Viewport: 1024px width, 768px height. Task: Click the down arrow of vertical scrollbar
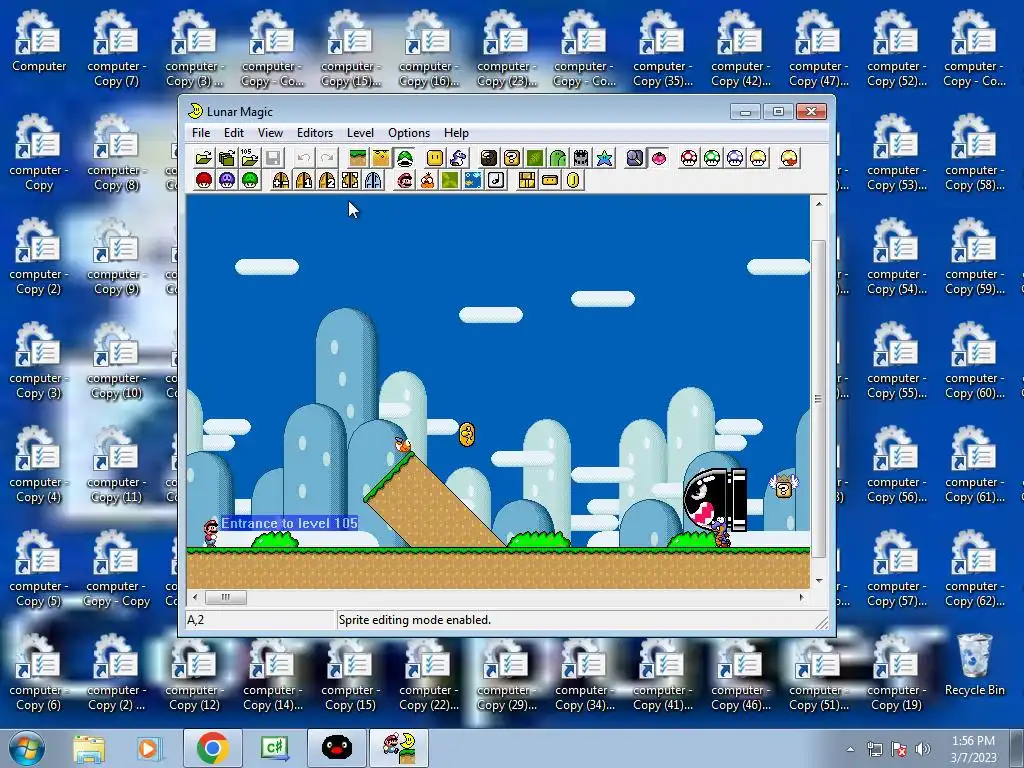[x=818, y=580]
